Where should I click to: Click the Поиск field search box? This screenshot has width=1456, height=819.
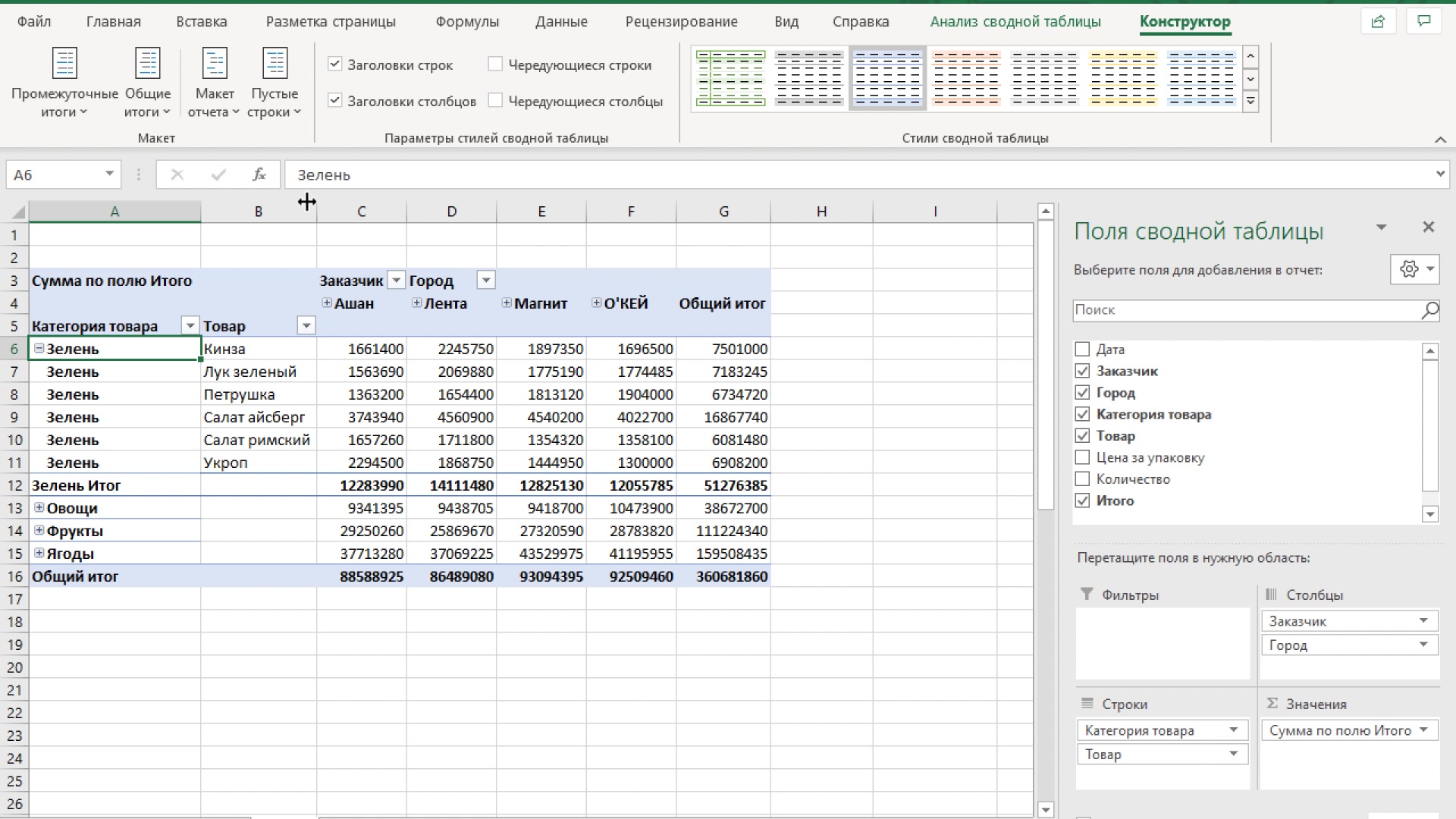pyautogui.click(x=1245, y=310)
